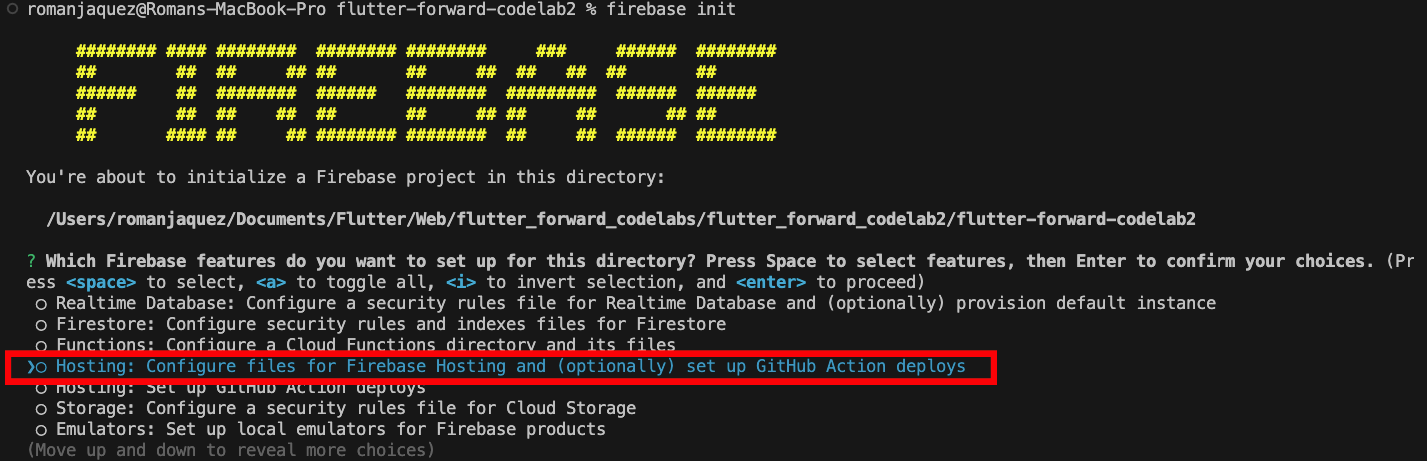Toggle the Storage feature selection circle

(x=41, y=409)
